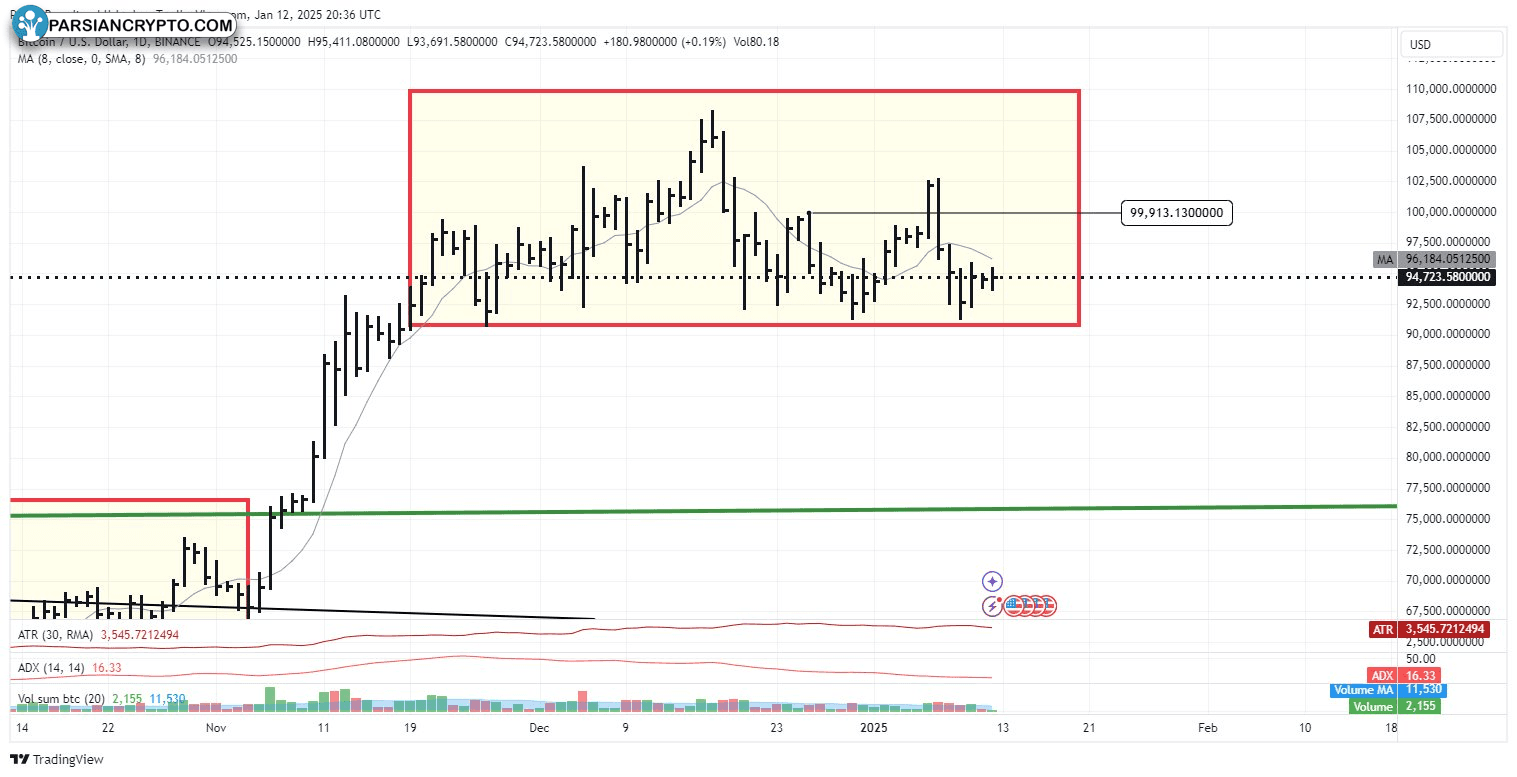The width and height of the screenshot is (1517, 777).
Task: Click the 105,000.0000000 price axis label
Action: point(1450,150)
